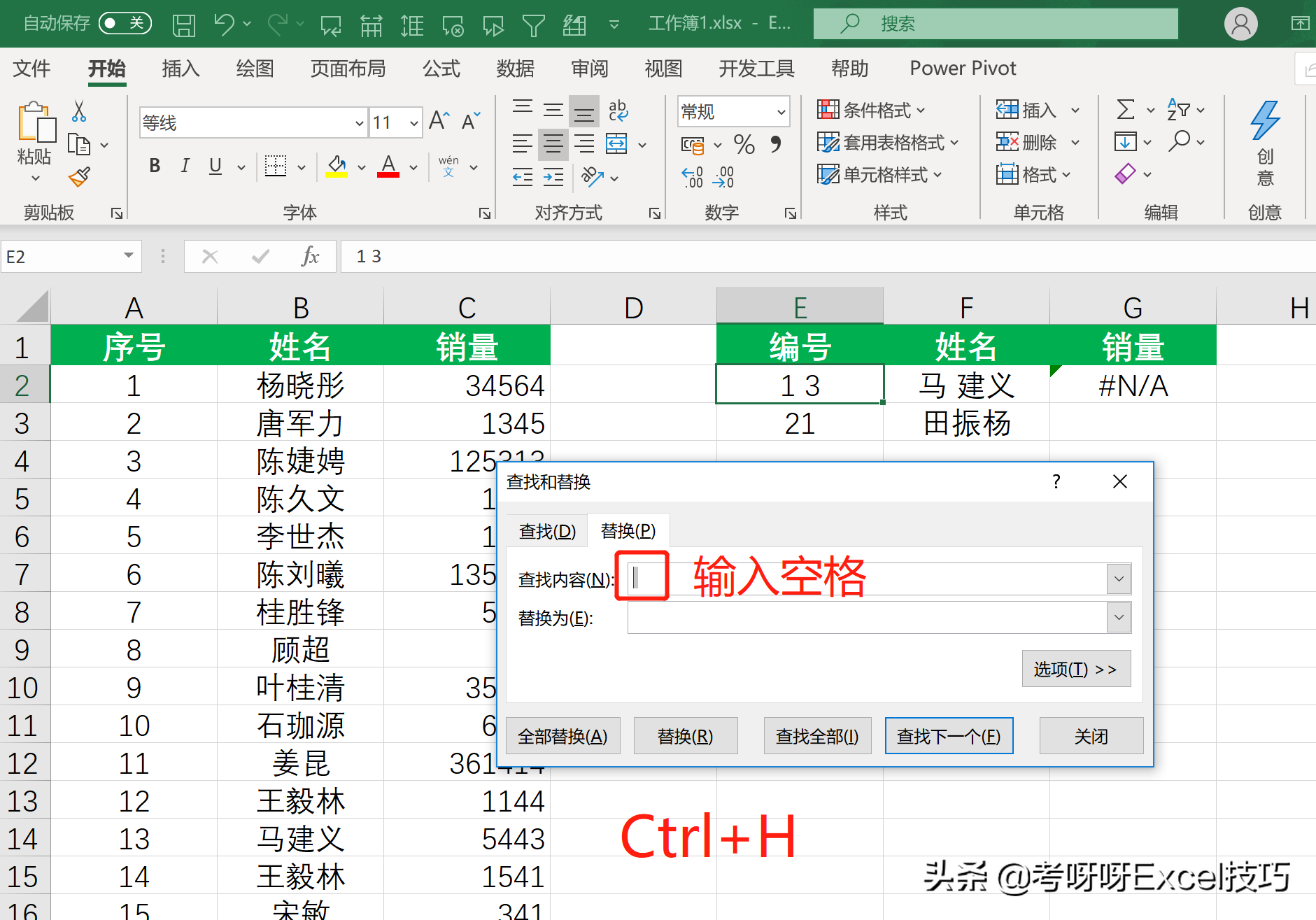This screenshot has height=920, width=1316.
Task: Open the number format dropdown
Action: point(781,112)
